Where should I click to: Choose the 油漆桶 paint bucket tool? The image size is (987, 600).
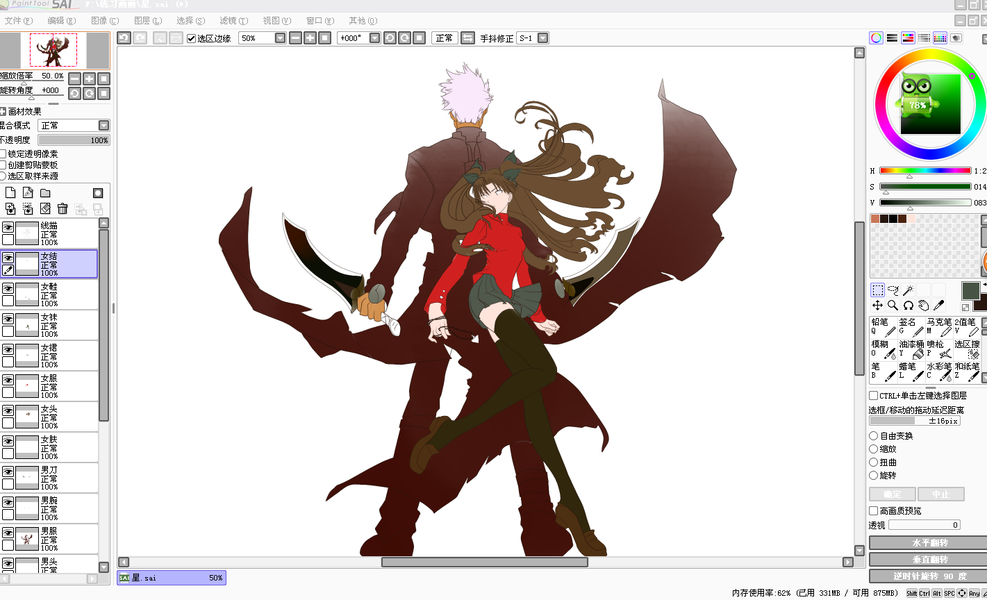911,349
